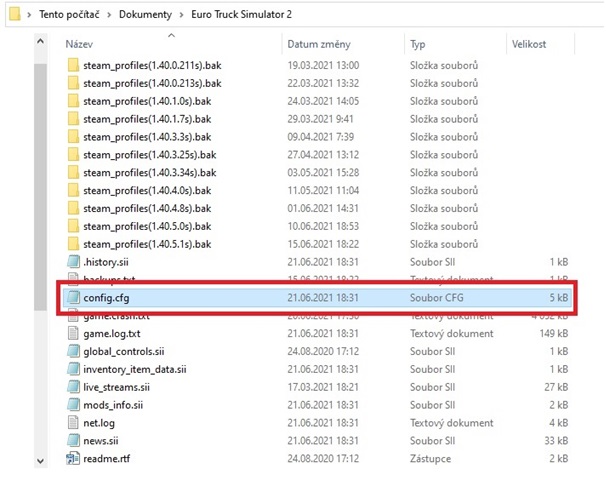This screenshot has height=482, width=606.
Task: Click folder icon of steam_profiles(1.40.3.3s).bak
Action: point(73,137)
